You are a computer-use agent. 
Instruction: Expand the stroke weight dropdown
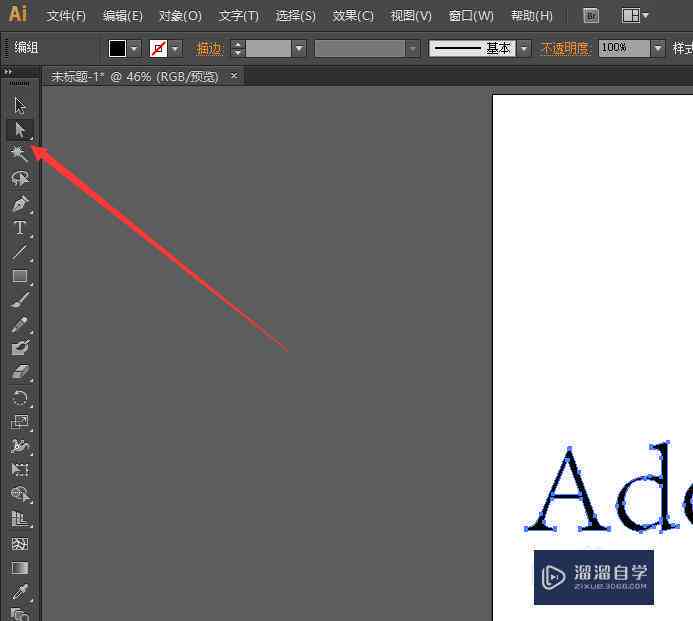point(299,48)
